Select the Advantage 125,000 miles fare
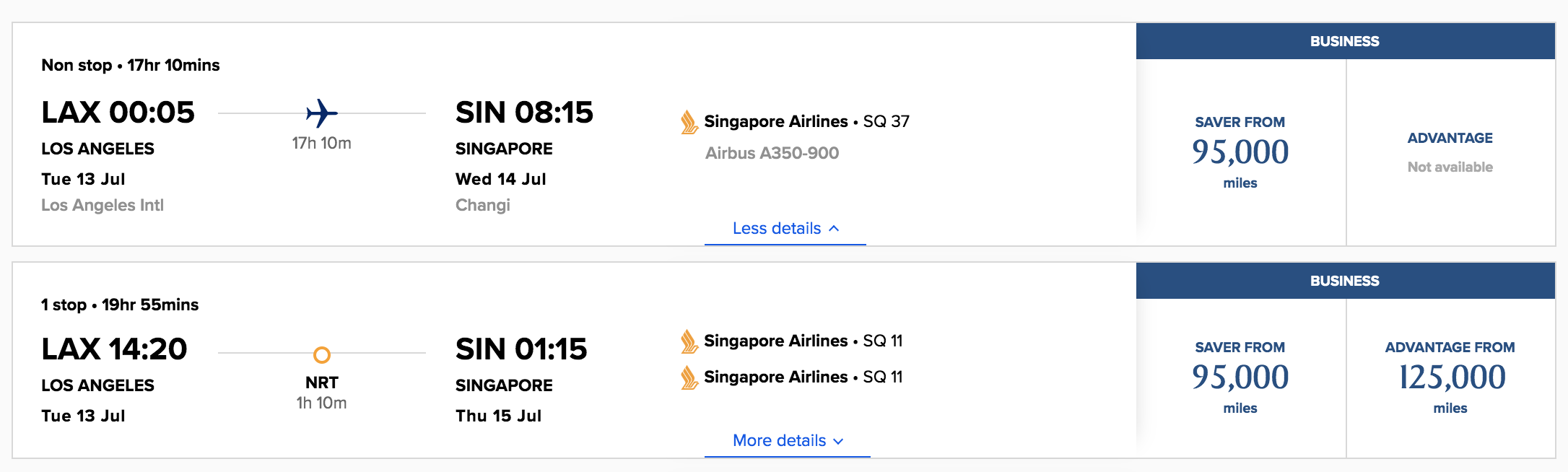The width and height of the screenshot is (1568, 472). tap(1450, 377)
